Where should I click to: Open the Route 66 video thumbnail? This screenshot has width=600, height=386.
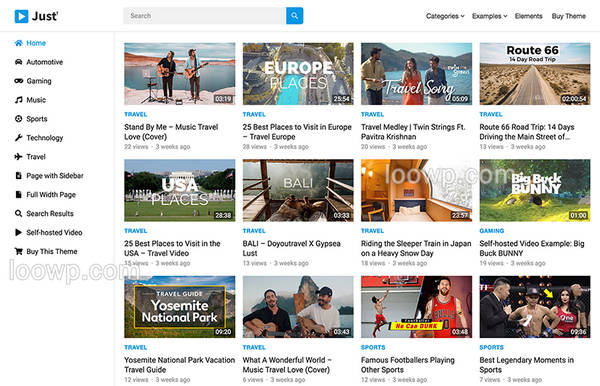click(x=535, y=73)
